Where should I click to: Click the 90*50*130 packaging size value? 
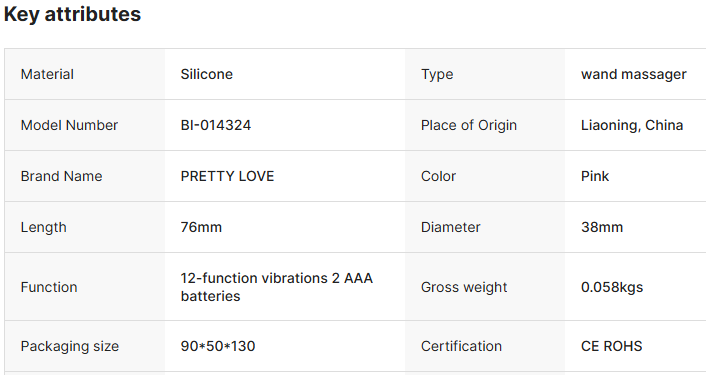pyautogui.click(x=218, y=346)
